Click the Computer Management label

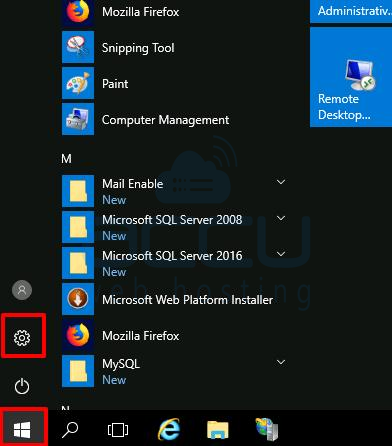tap(165, 120)
